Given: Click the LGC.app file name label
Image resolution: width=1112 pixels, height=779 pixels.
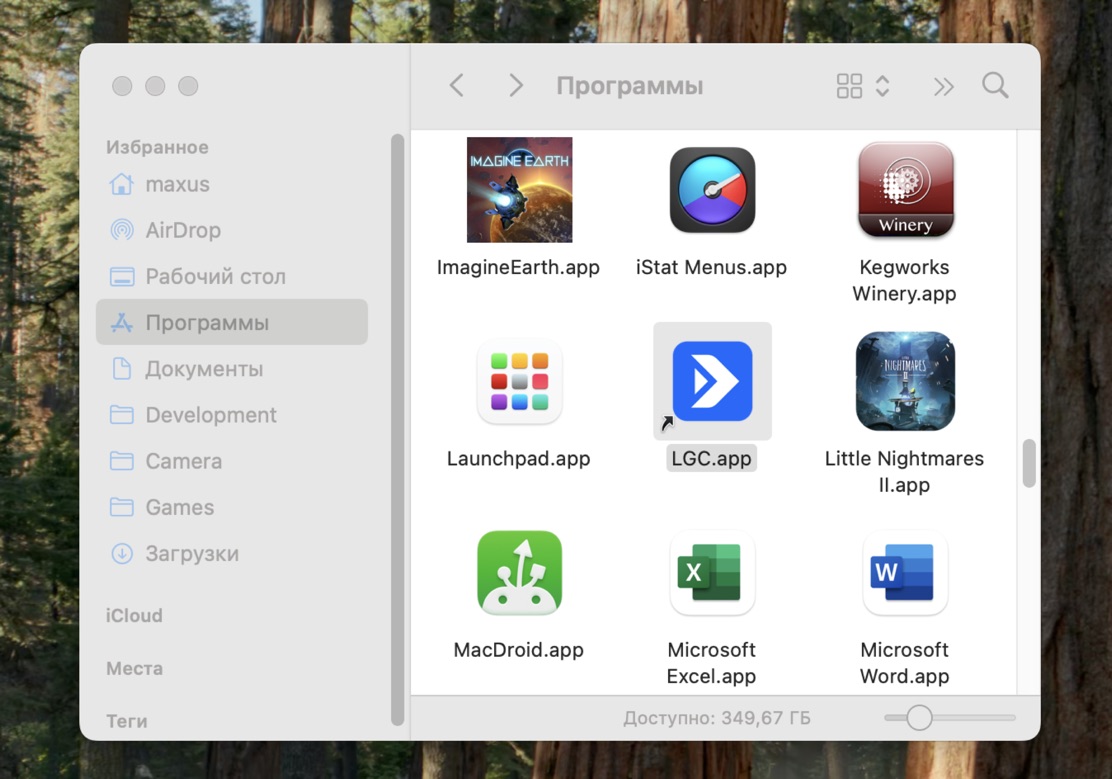Looking at the screenshot, I should pos(711,459).
